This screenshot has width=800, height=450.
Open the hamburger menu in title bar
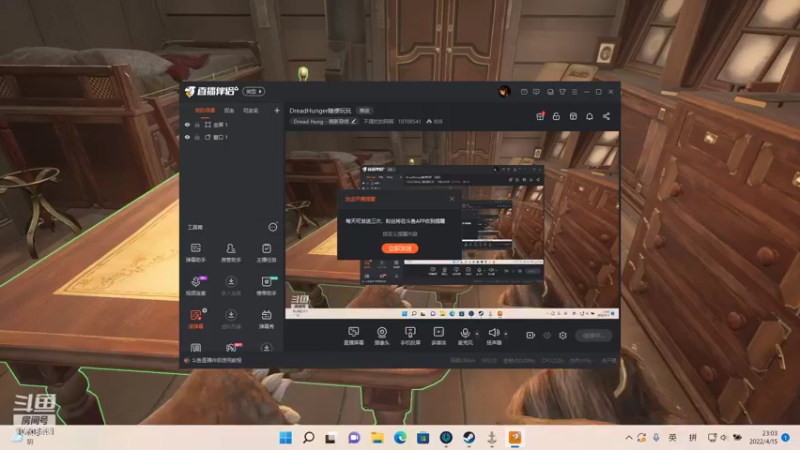click(x=574, y=92)
